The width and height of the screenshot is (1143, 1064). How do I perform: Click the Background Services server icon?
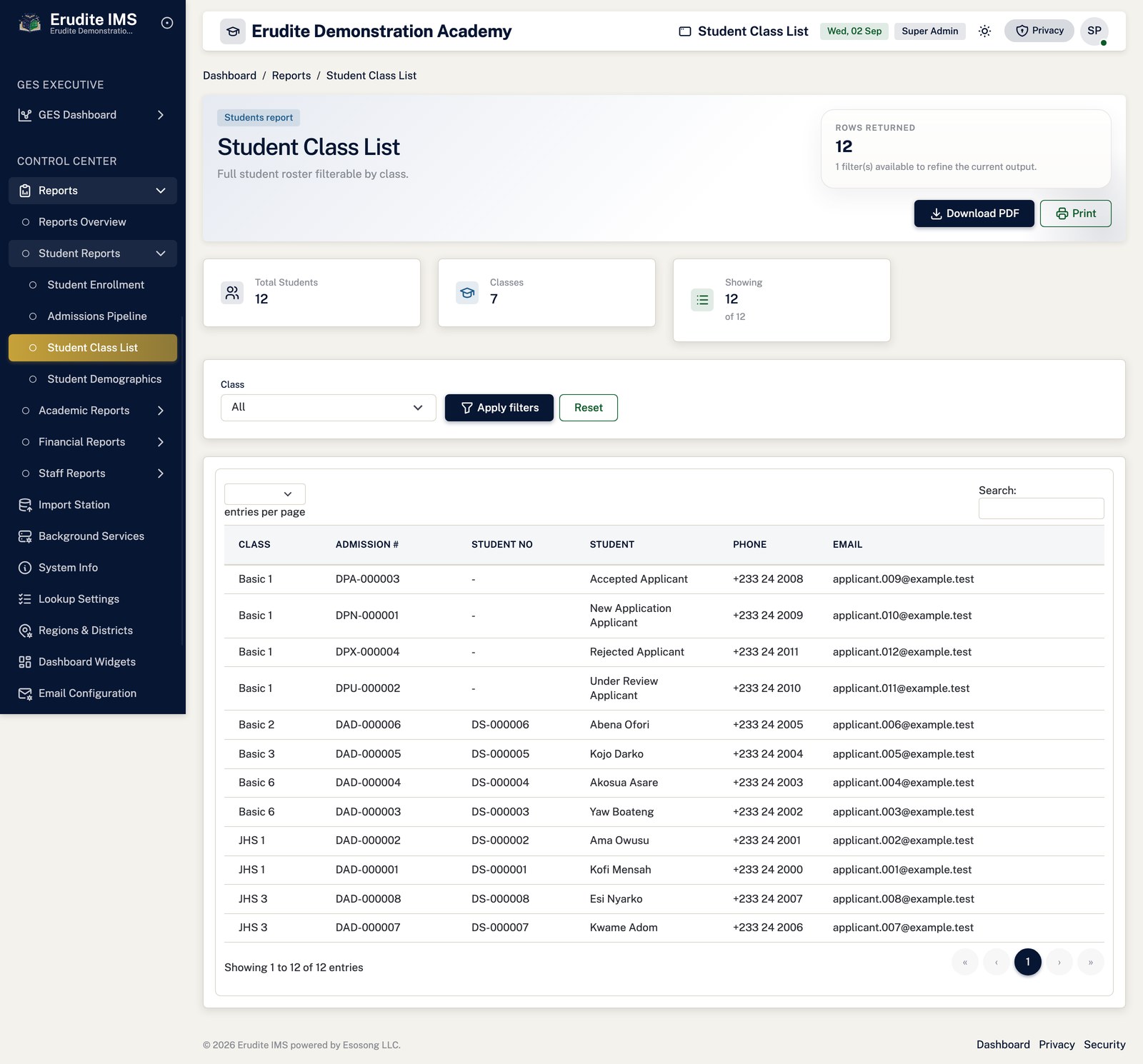coord(25,536)
